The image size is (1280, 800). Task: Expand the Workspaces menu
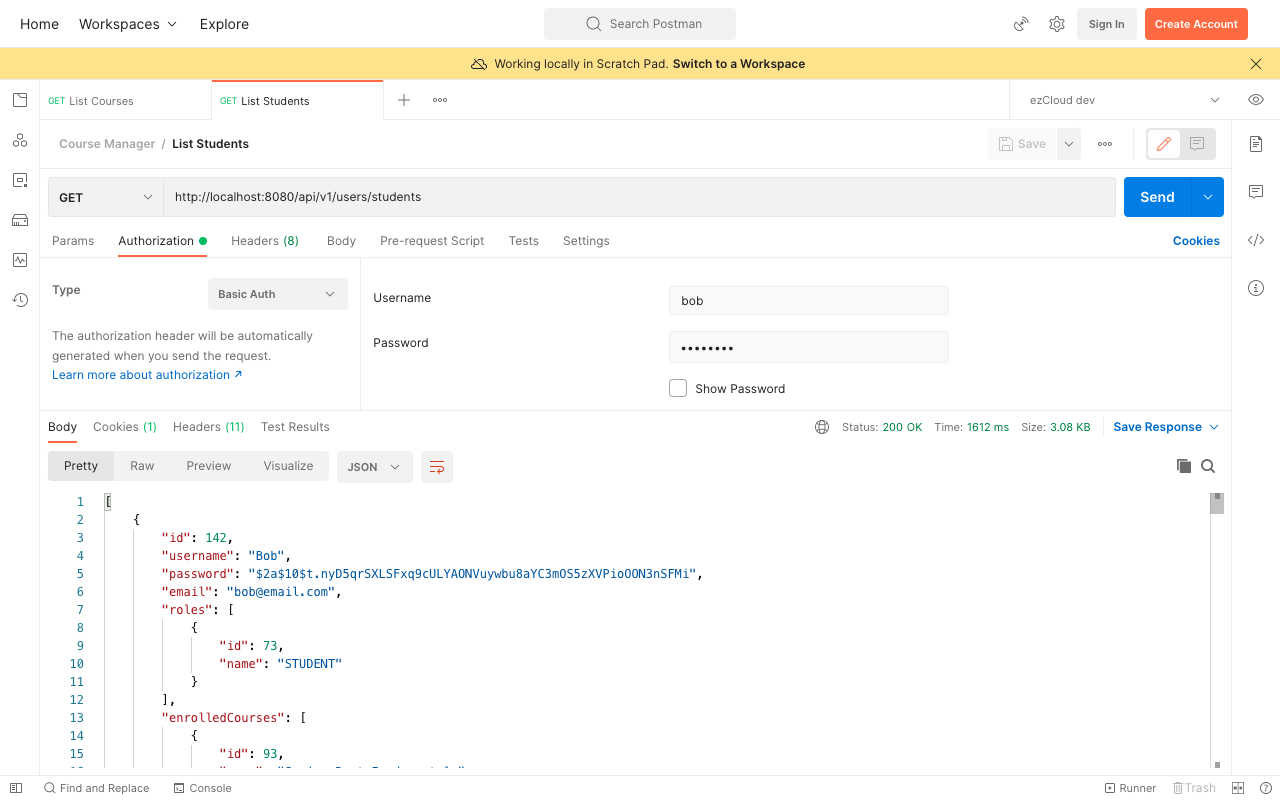128,24
